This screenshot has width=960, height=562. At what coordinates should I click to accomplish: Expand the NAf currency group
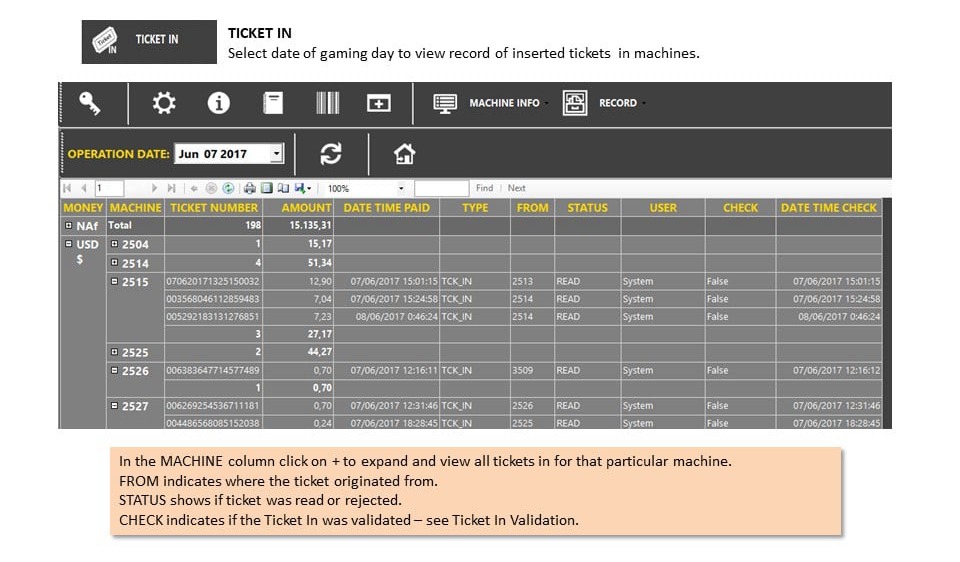pyautogui.click(x=69, y=225)
